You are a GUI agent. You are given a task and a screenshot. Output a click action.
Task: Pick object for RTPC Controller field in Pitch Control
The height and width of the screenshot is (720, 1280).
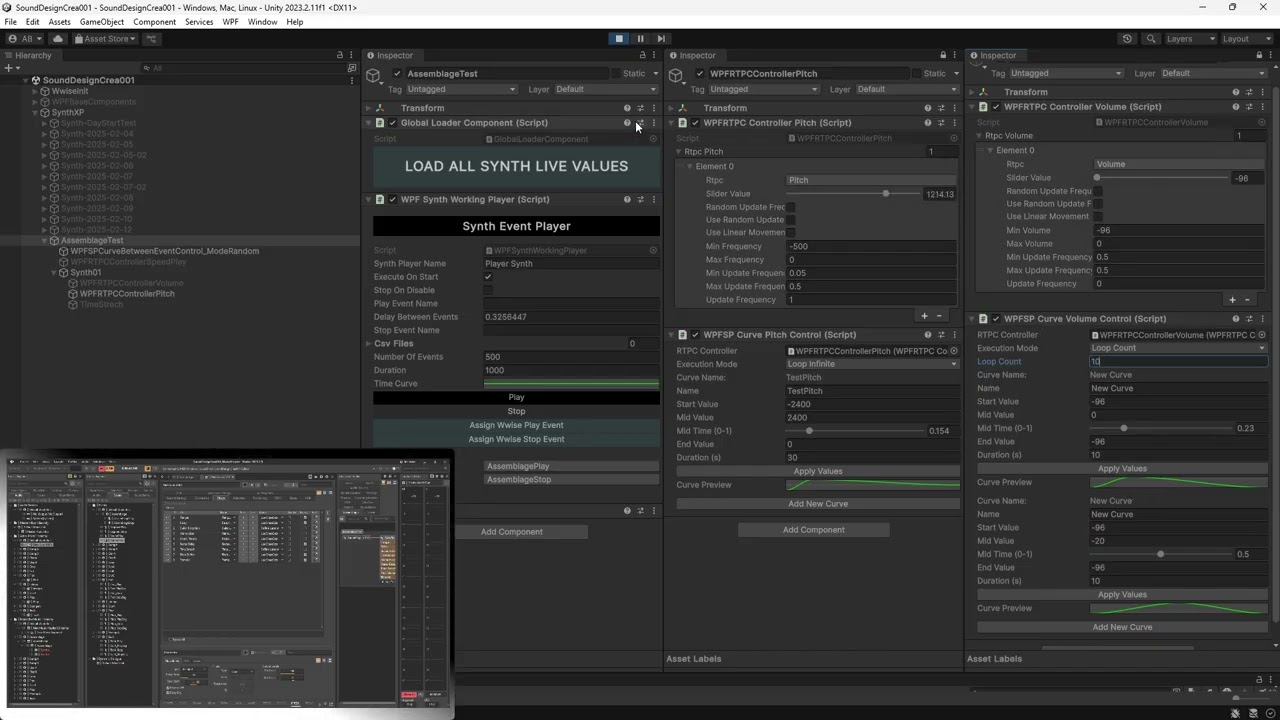[x=953, y=351]
